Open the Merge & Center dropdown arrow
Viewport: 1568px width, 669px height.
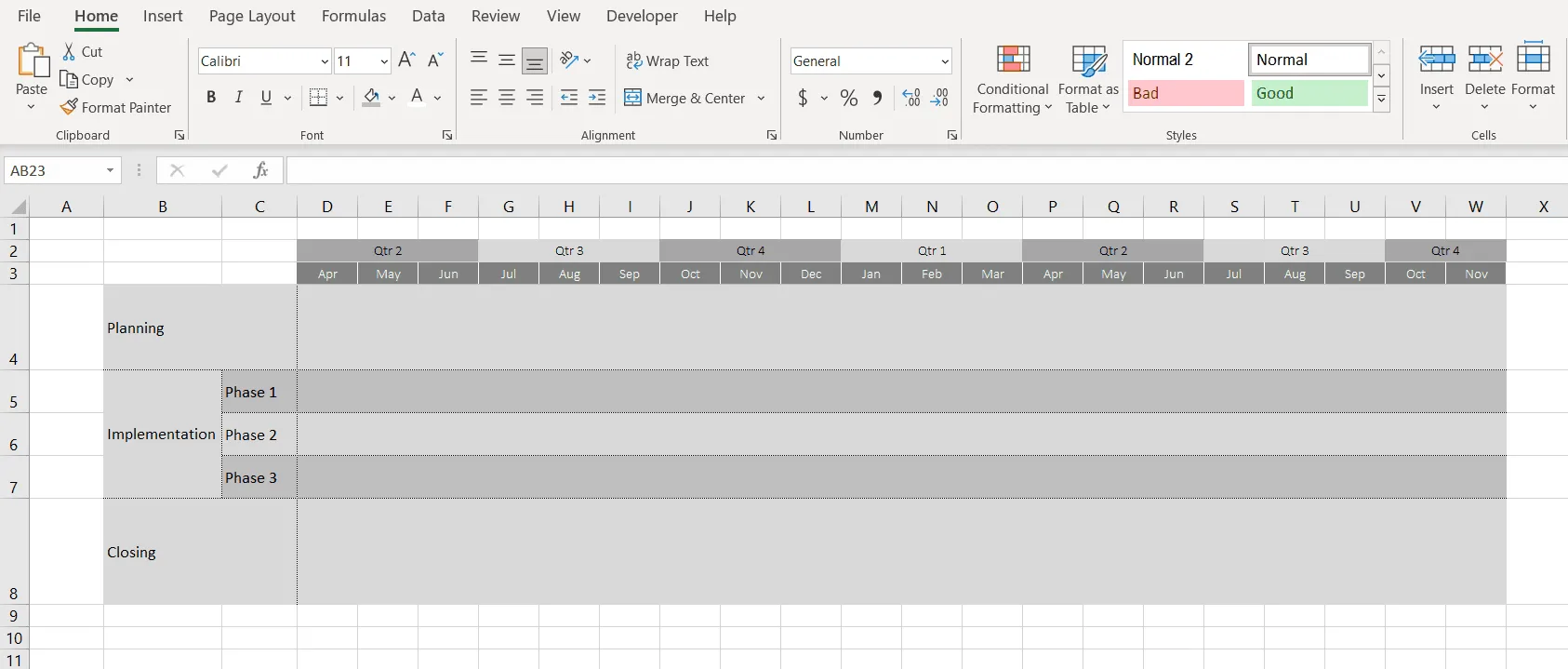coord(761,98)
